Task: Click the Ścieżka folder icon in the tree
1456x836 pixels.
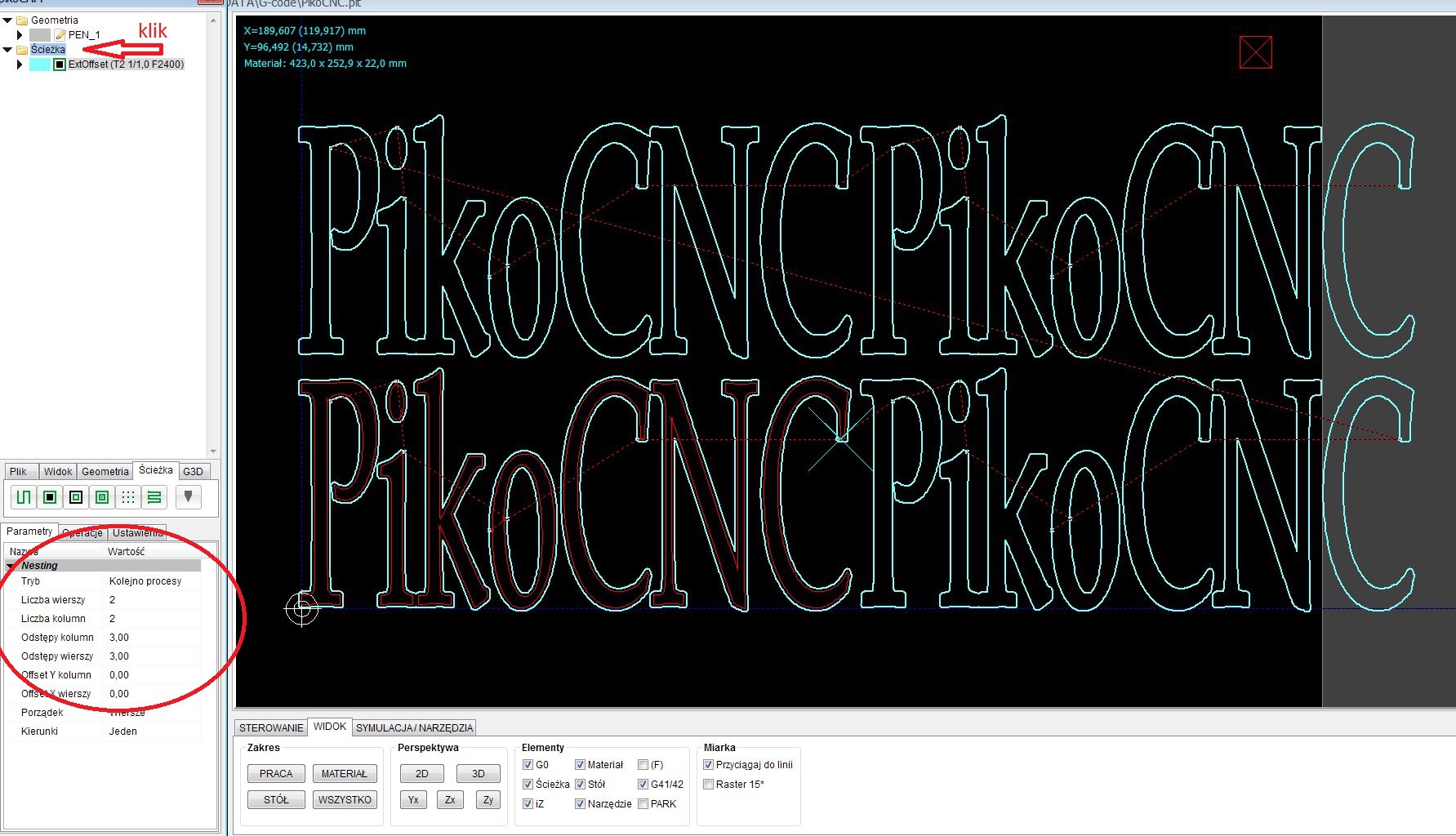Action: [23, 50]
